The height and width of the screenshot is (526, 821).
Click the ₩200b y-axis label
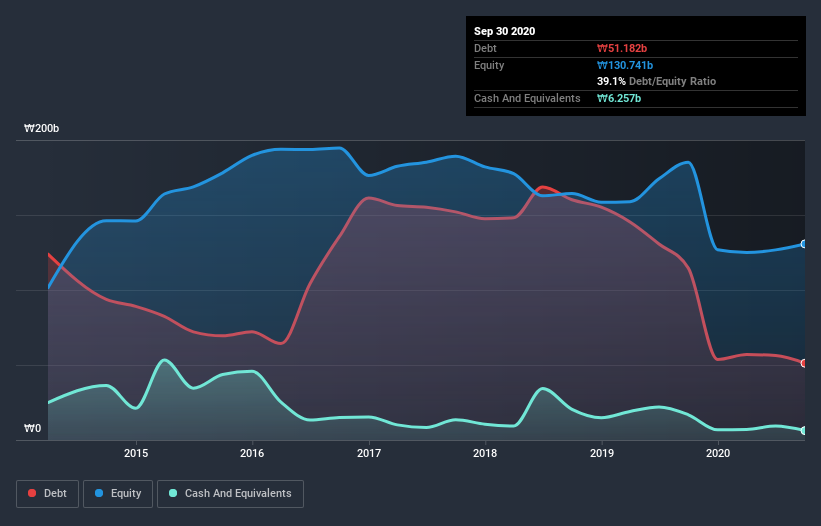coord(41,128)
